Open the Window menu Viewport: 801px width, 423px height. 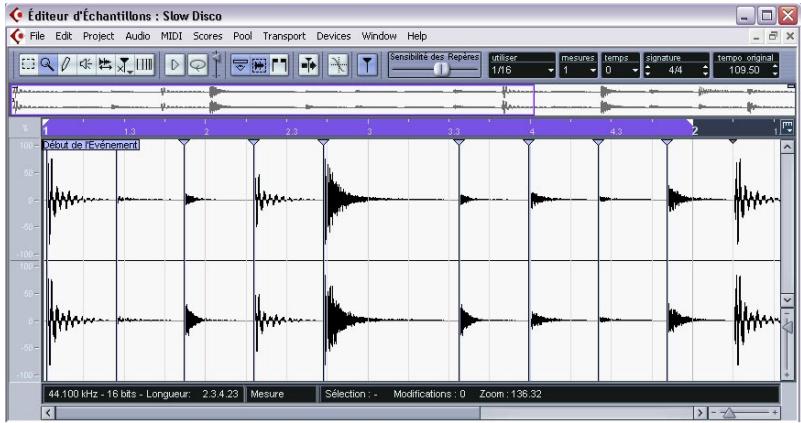click(379, 36)
